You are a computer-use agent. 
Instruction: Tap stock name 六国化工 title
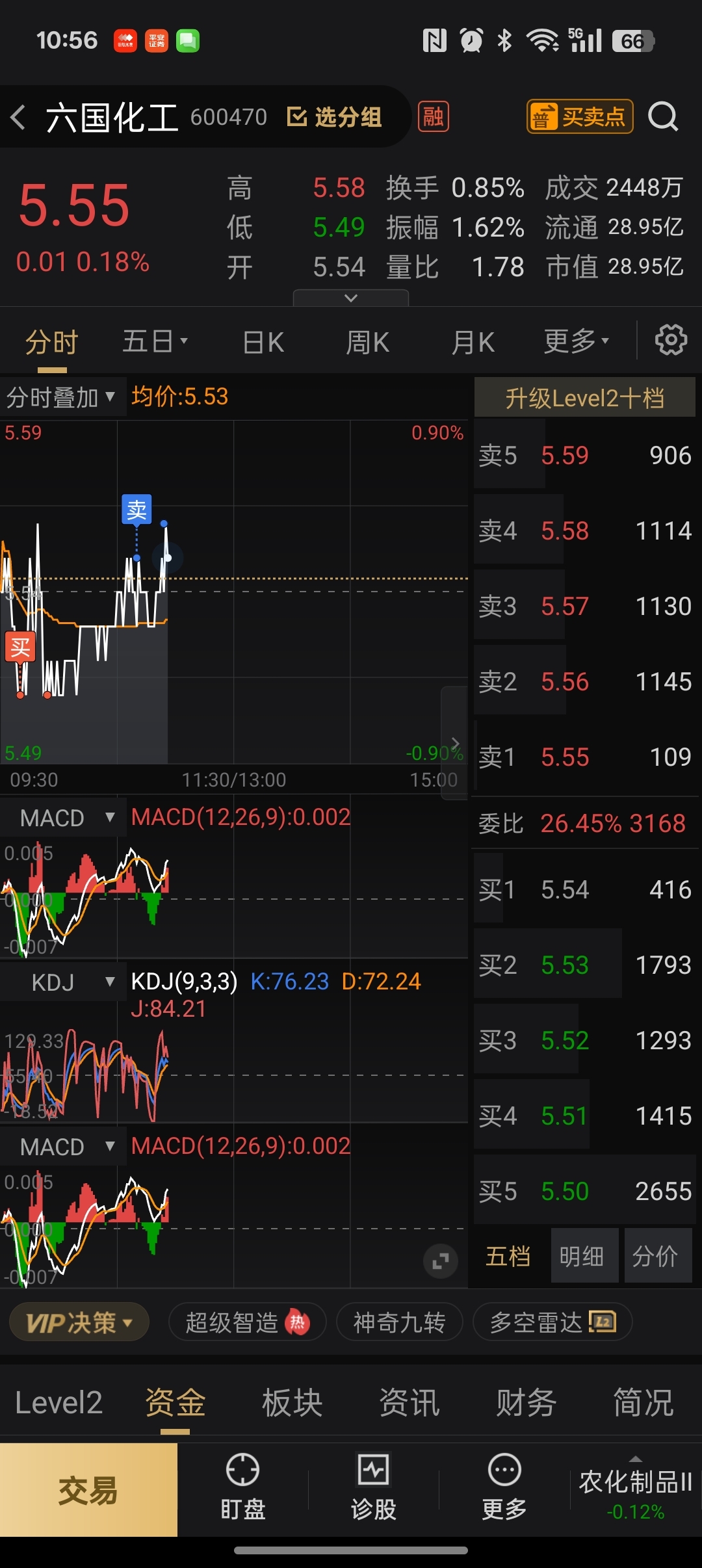tap(112, 118)
